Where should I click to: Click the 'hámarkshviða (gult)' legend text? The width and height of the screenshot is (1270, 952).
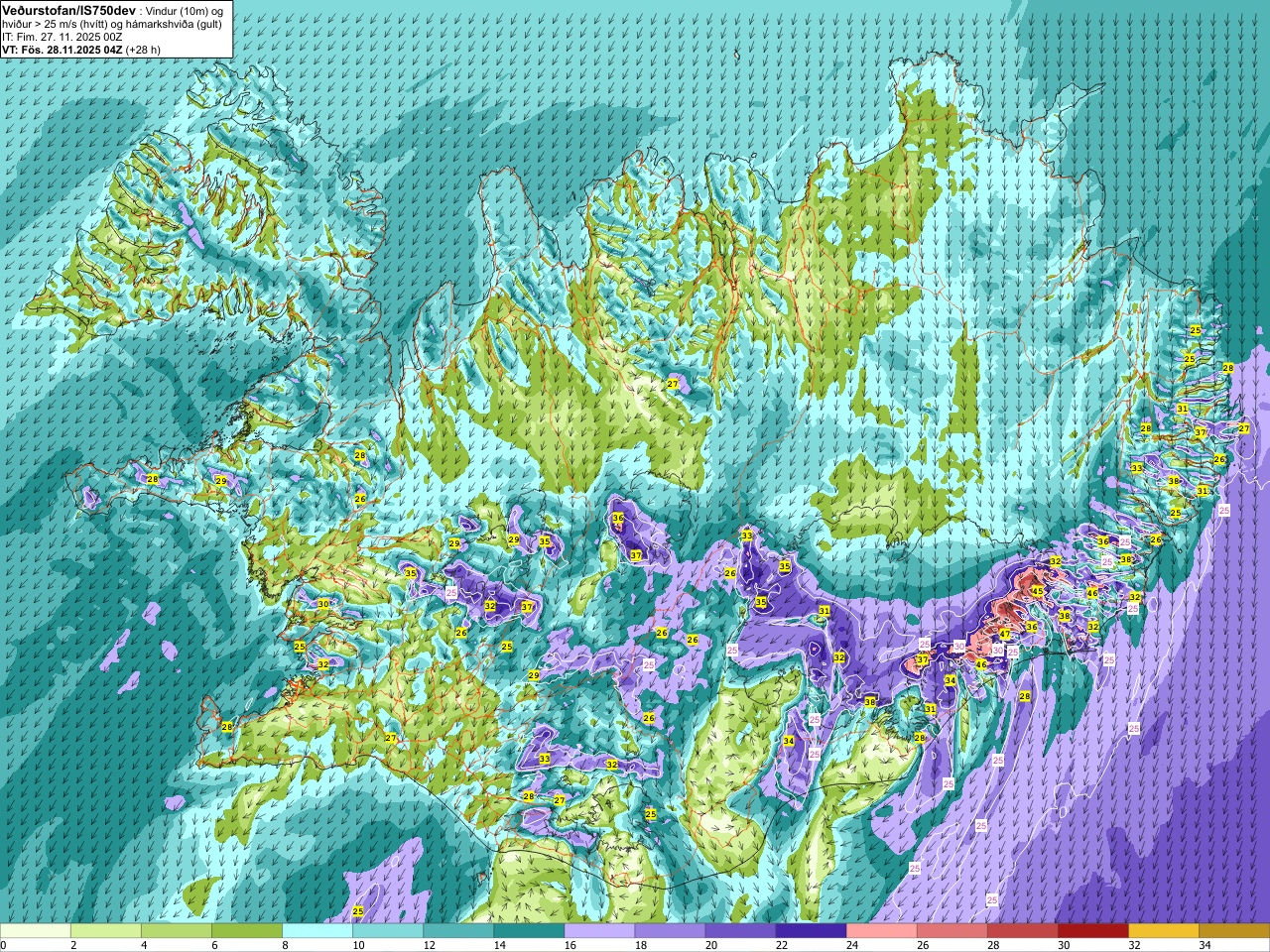[x=175, y=24]
